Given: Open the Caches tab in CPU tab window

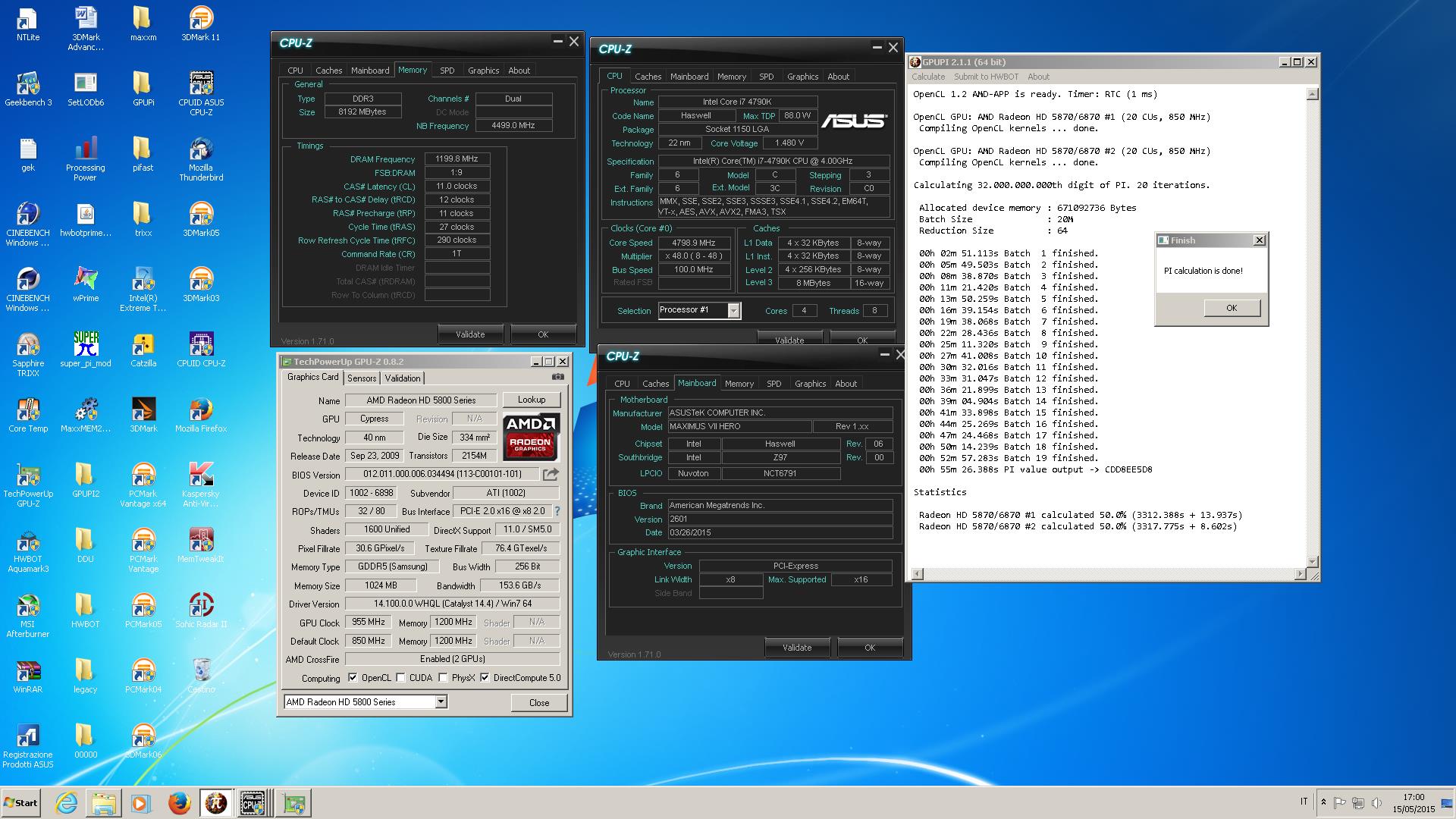Looking at the screenshot, I should [x=648, y=76].
